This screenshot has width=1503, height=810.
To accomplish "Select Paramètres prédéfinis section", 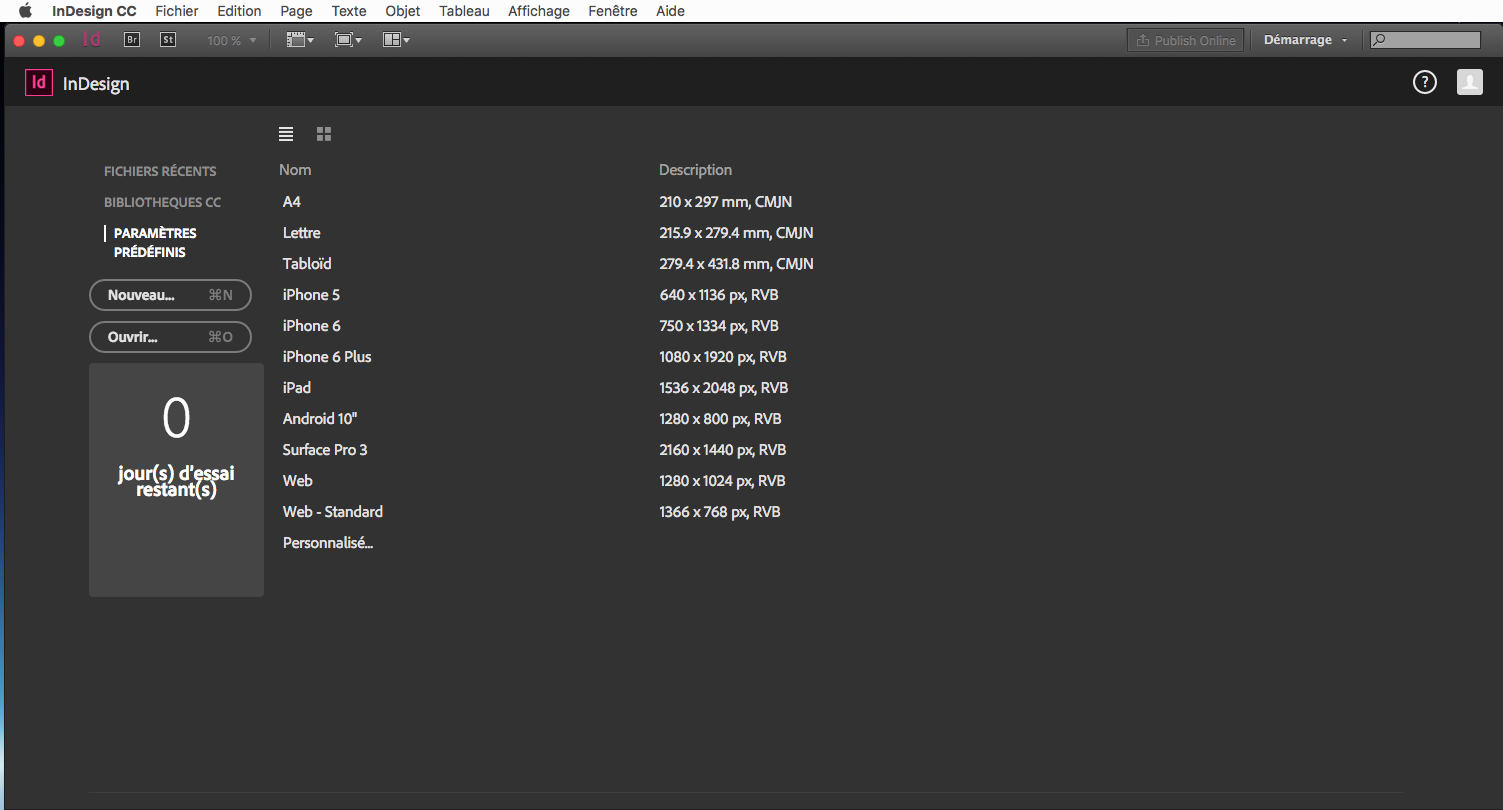I will [x=155, y=243].
